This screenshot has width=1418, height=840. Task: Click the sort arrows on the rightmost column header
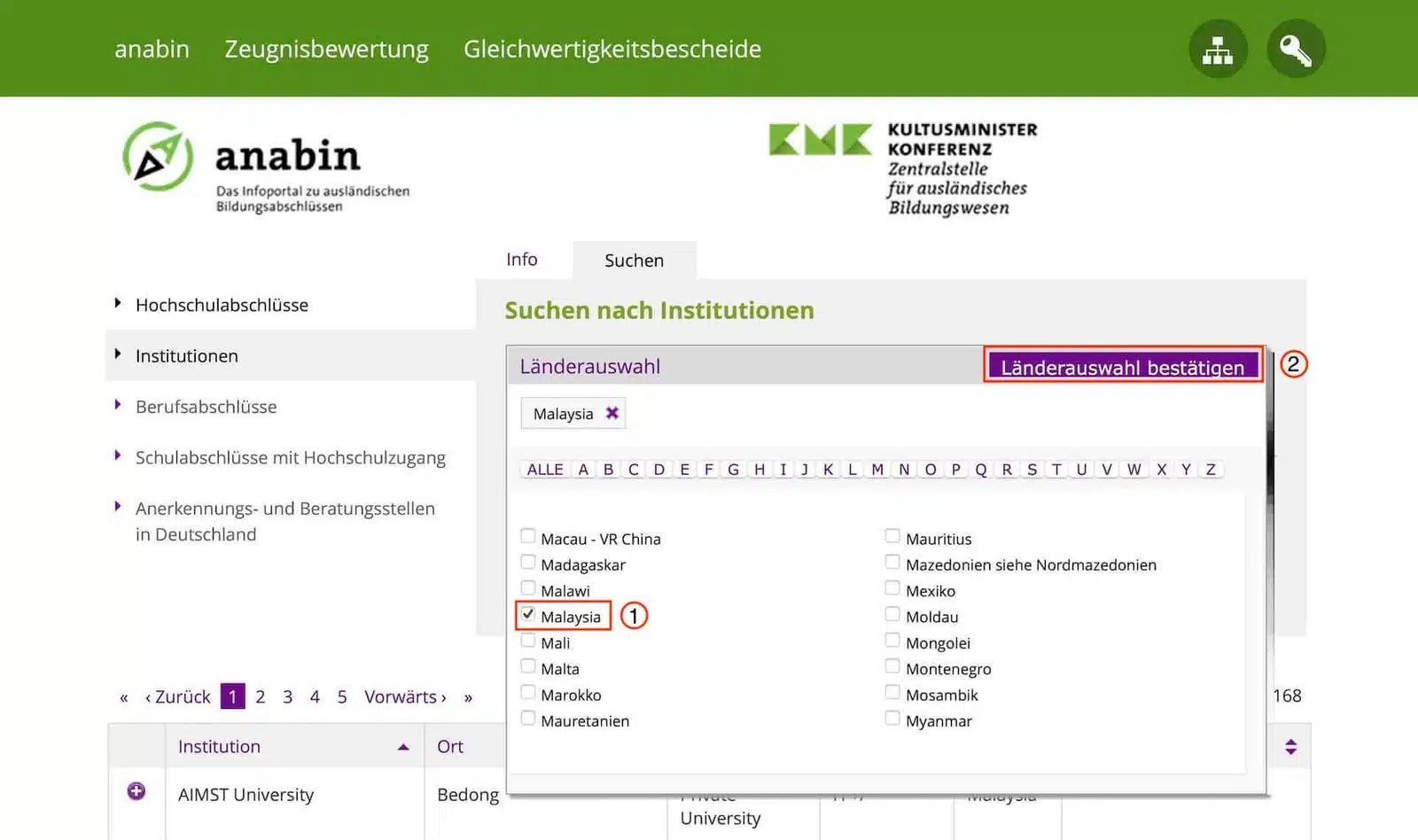tap(1290, 746)
